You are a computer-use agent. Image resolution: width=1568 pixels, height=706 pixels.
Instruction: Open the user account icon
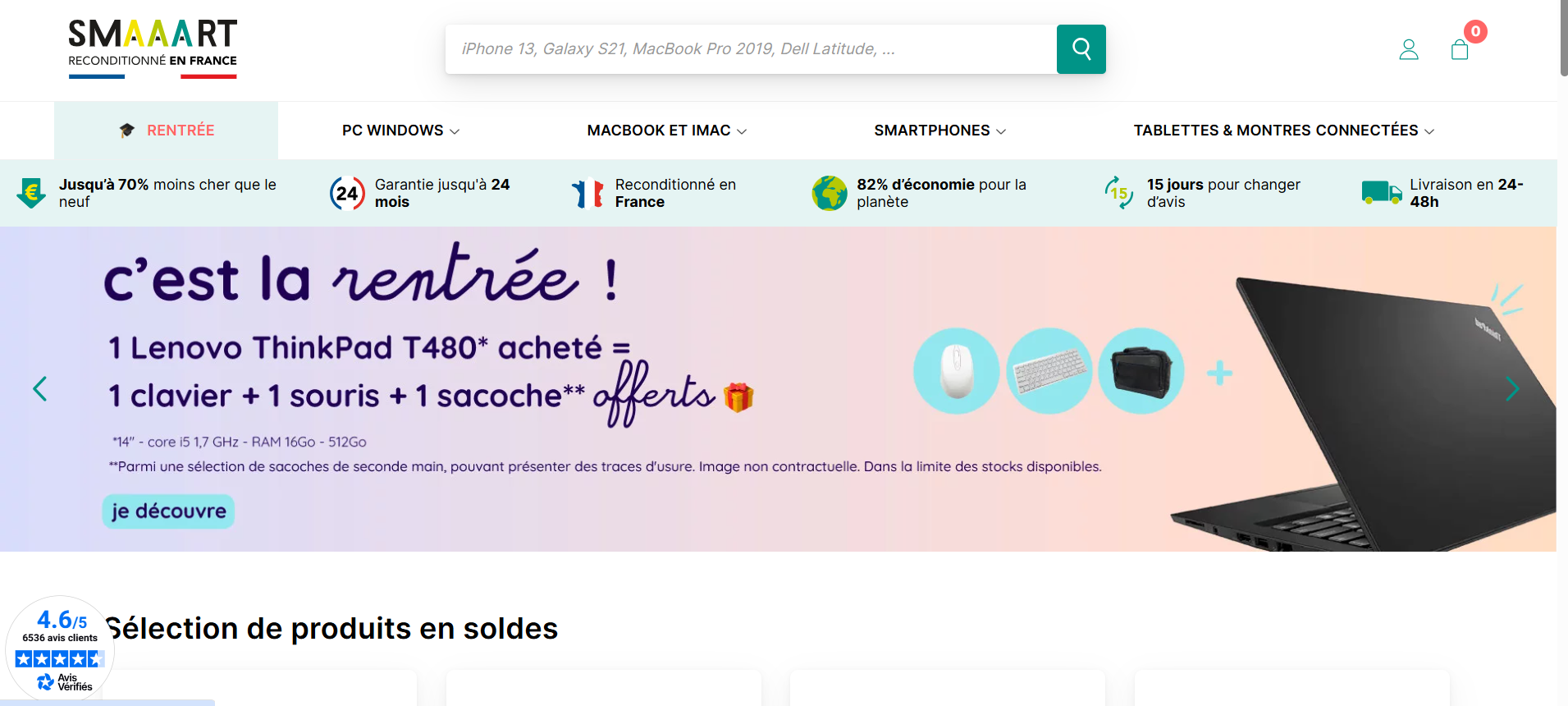1409,50
